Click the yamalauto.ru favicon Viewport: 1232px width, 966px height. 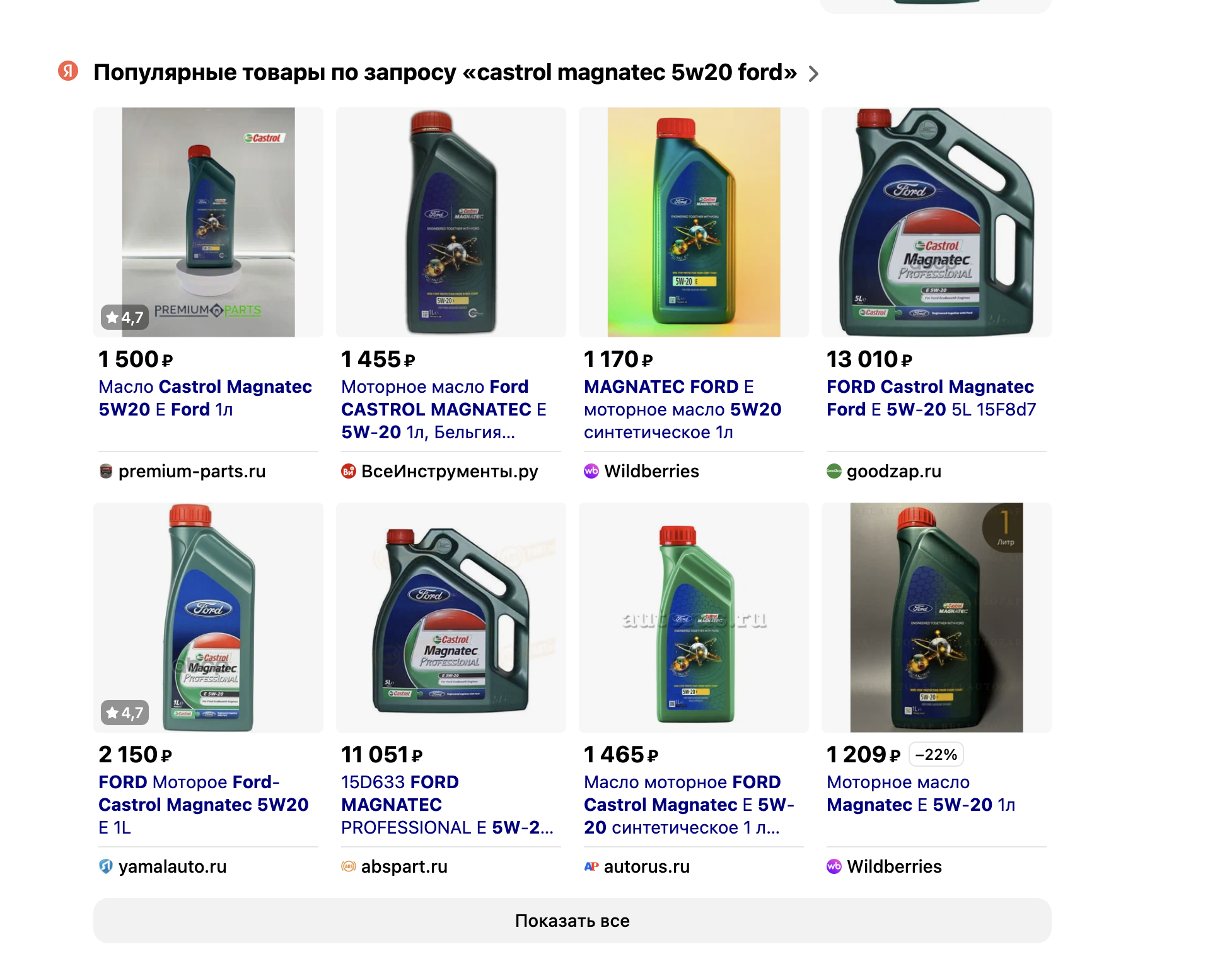[x=106, y=866]
